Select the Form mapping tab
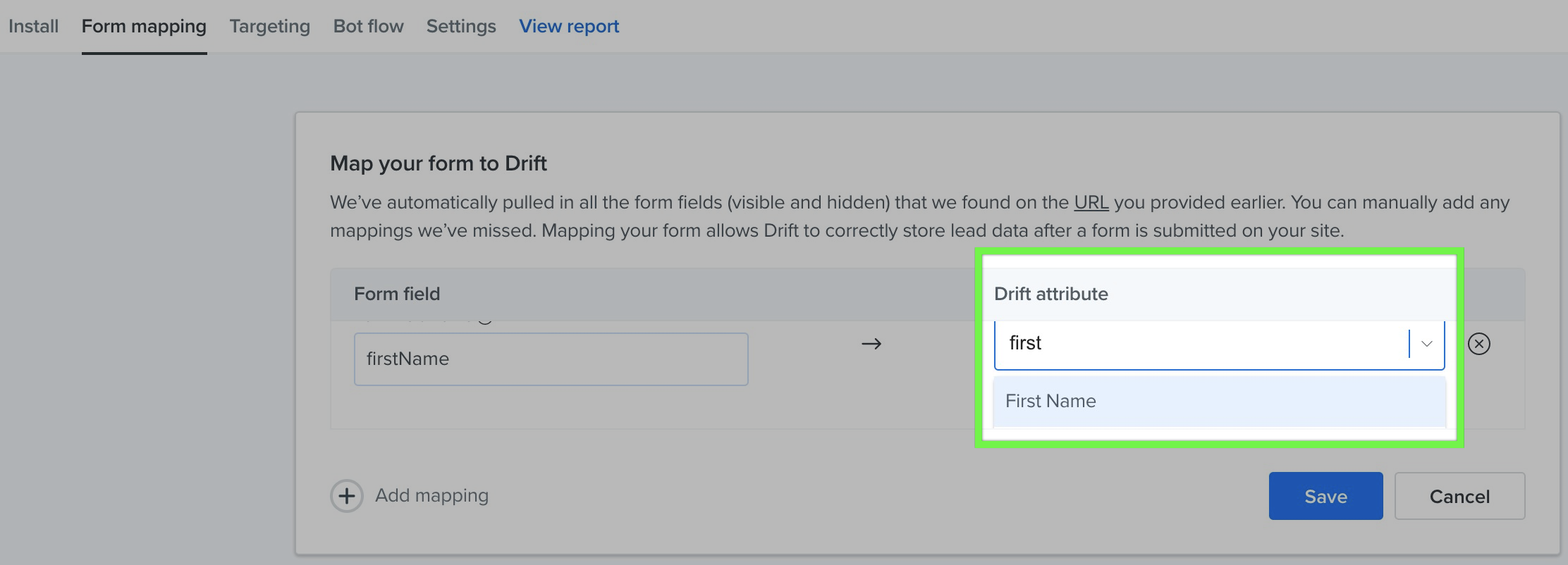 click(x=144, y=26)
